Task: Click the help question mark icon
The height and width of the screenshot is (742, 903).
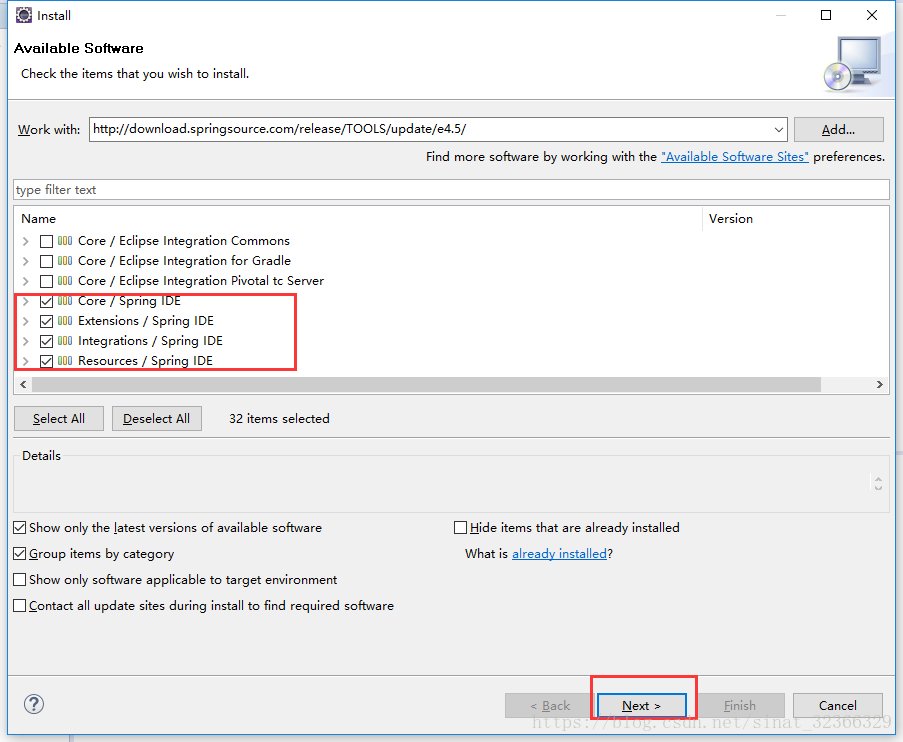Action: pos(33,704)
